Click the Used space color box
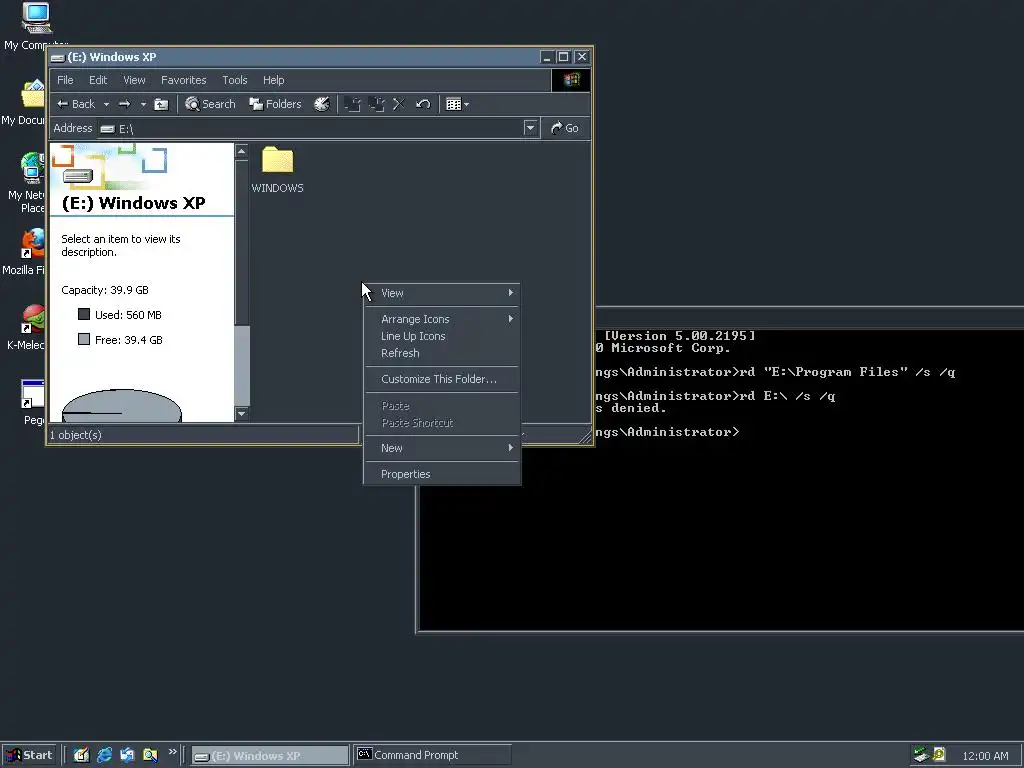 (84, 314)
